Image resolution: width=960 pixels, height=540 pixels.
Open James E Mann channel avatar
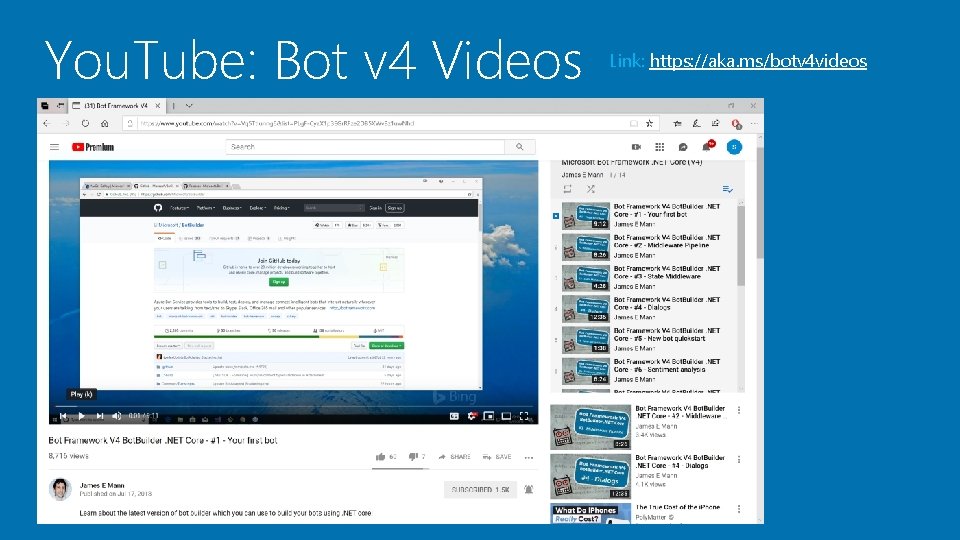[x=60, y=489]
